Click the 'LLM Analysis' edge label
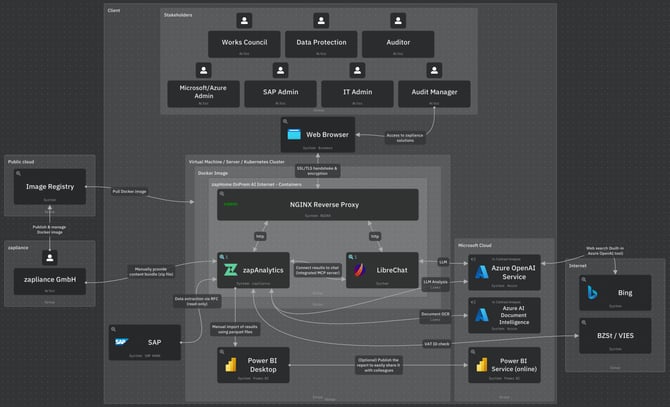Viewport: 670px width, 407px height. pyautogui.click(x=435, y=284)
